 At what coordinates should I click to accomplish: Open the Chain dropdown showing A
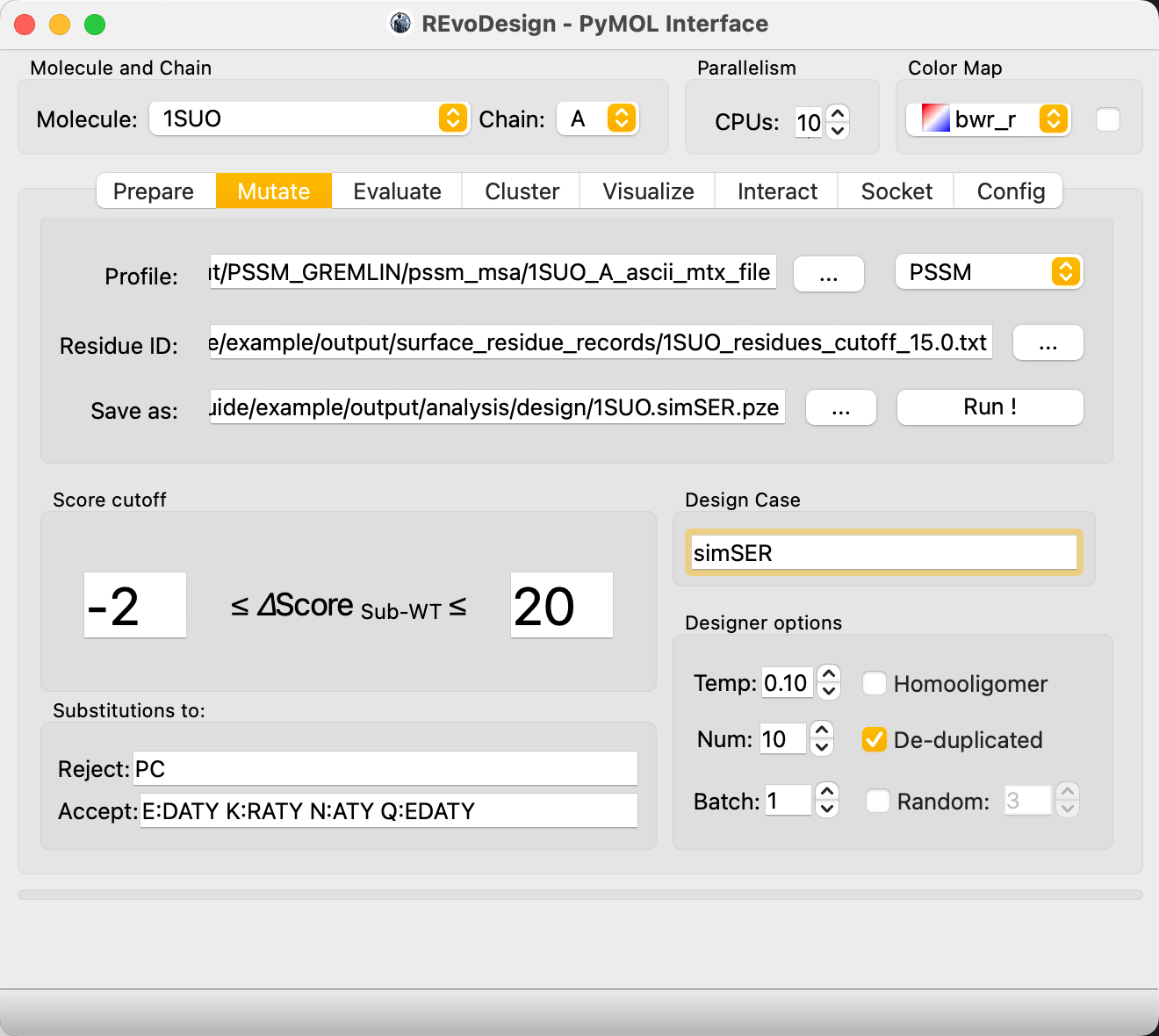(x=598, y=119)
